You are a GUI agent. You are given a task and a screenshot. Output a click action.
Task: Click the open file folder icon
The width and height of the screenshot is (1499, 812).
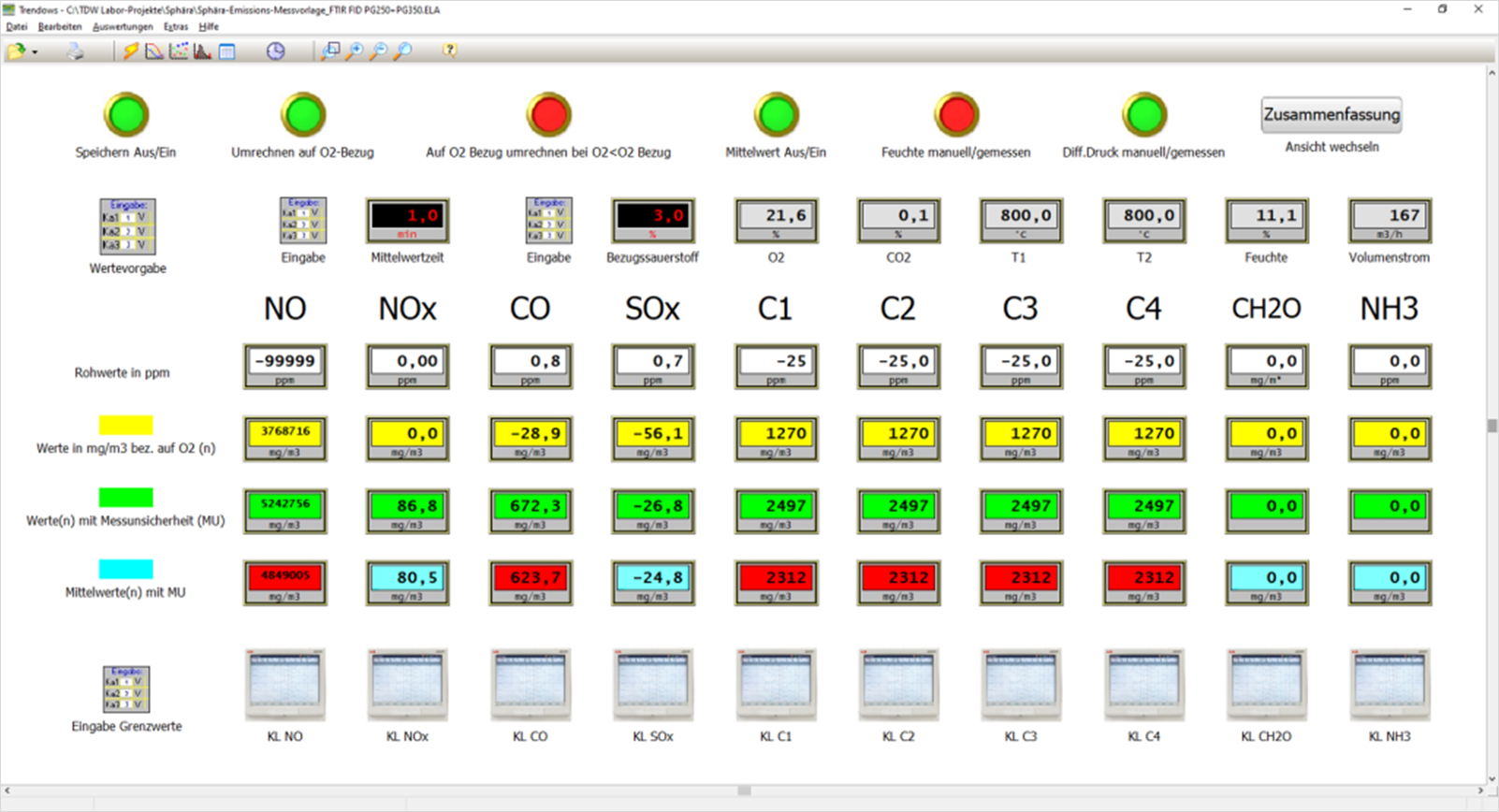click(15, 51)
